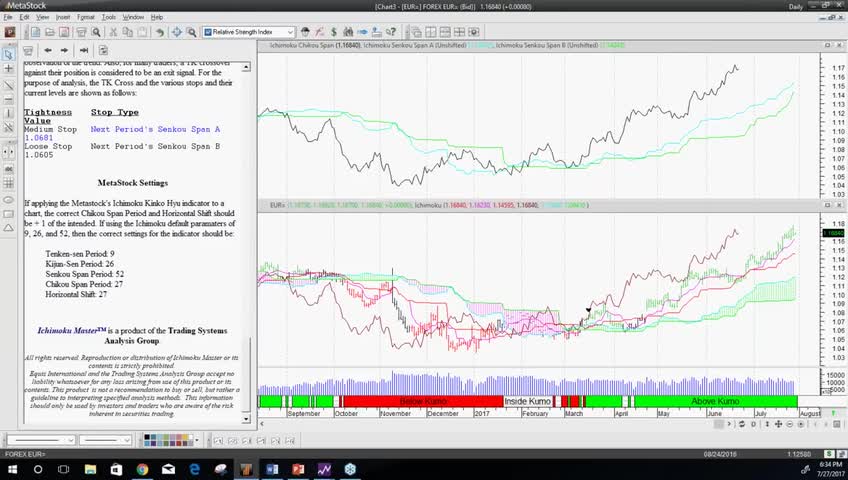Click the Zoom magnifier icon beside indicator box
The image size is (848, 480).
point(191,32)
